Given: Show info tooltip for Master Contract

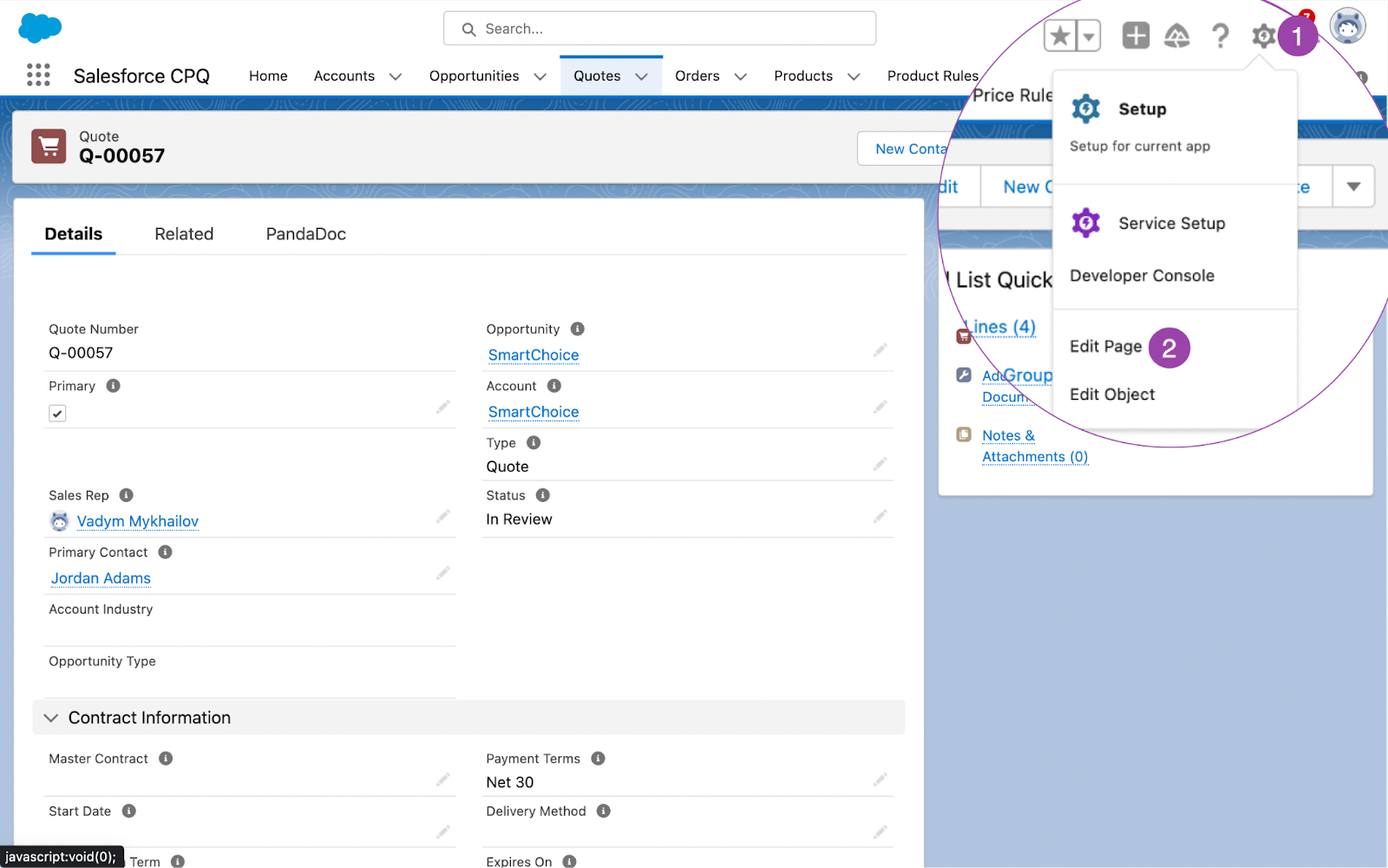Looking at the screenshot, I should point(166,758).
